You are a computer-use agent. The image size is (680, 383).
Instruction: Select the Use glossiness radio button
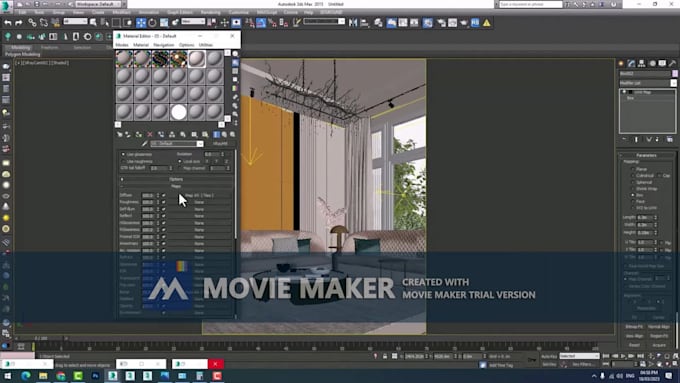point(123,154)
